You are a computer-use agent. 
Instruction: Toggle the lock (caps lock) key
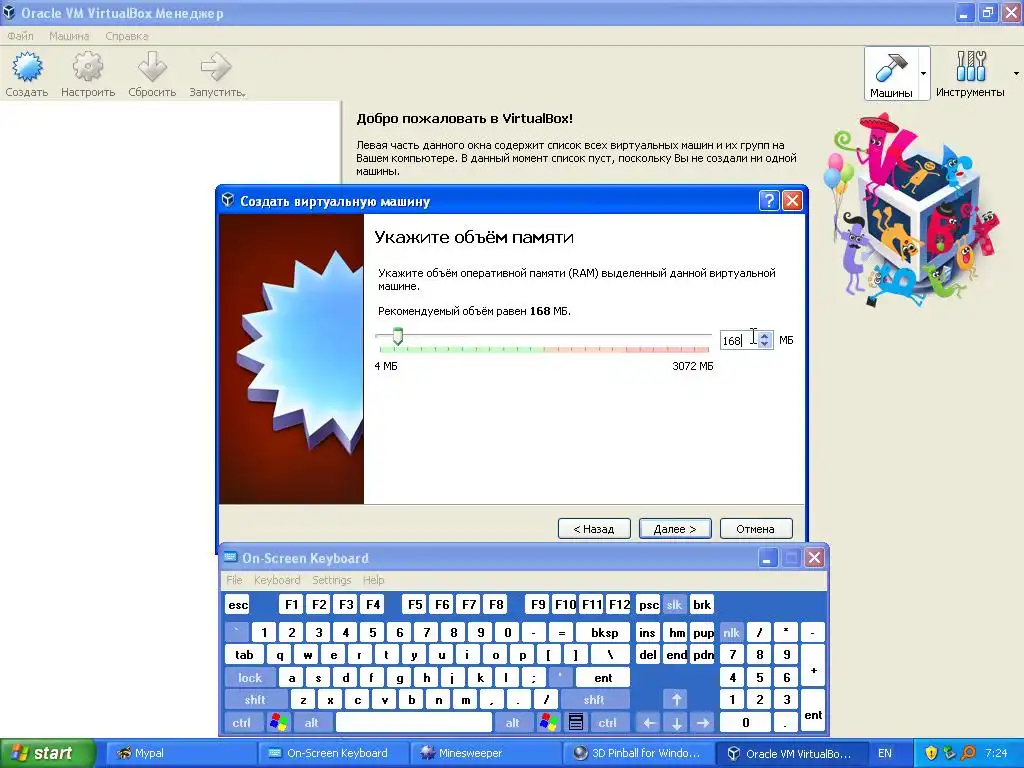(249, 678)
